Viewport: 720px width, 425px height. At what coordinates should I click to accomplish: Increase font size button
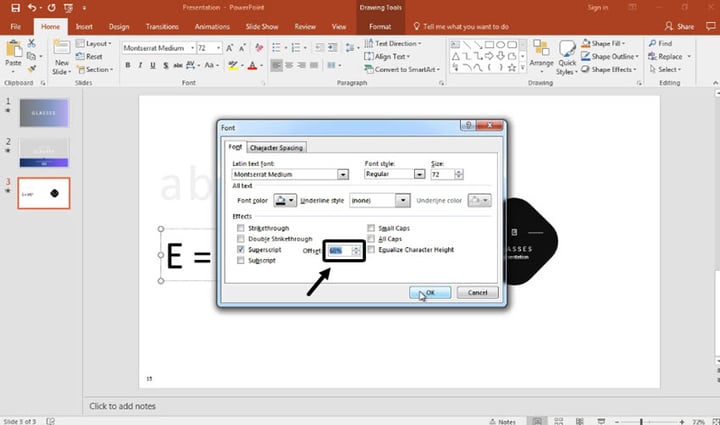click(x=230, y=48)
